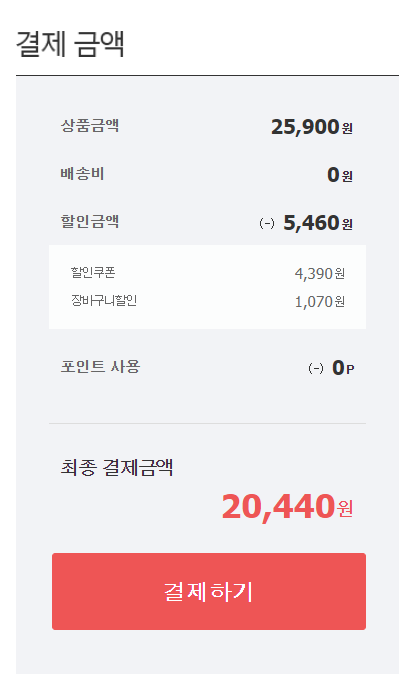Screen dimensions: 419x700
Task: Click the 배송비 label
Action: coord(82,173)
